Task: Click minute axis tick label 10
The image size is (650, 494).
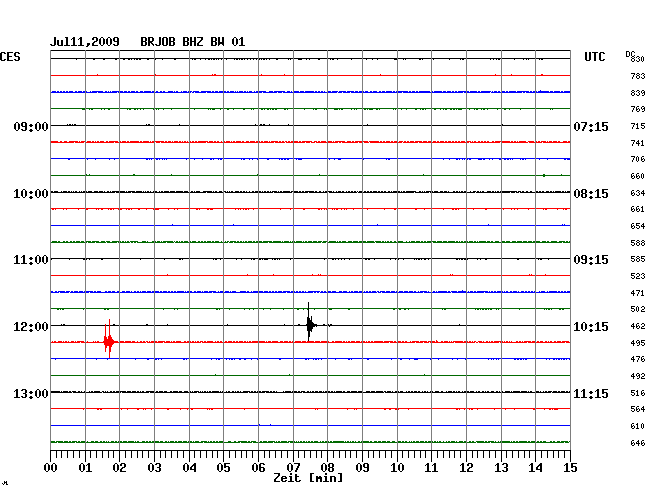Action: 397,468
